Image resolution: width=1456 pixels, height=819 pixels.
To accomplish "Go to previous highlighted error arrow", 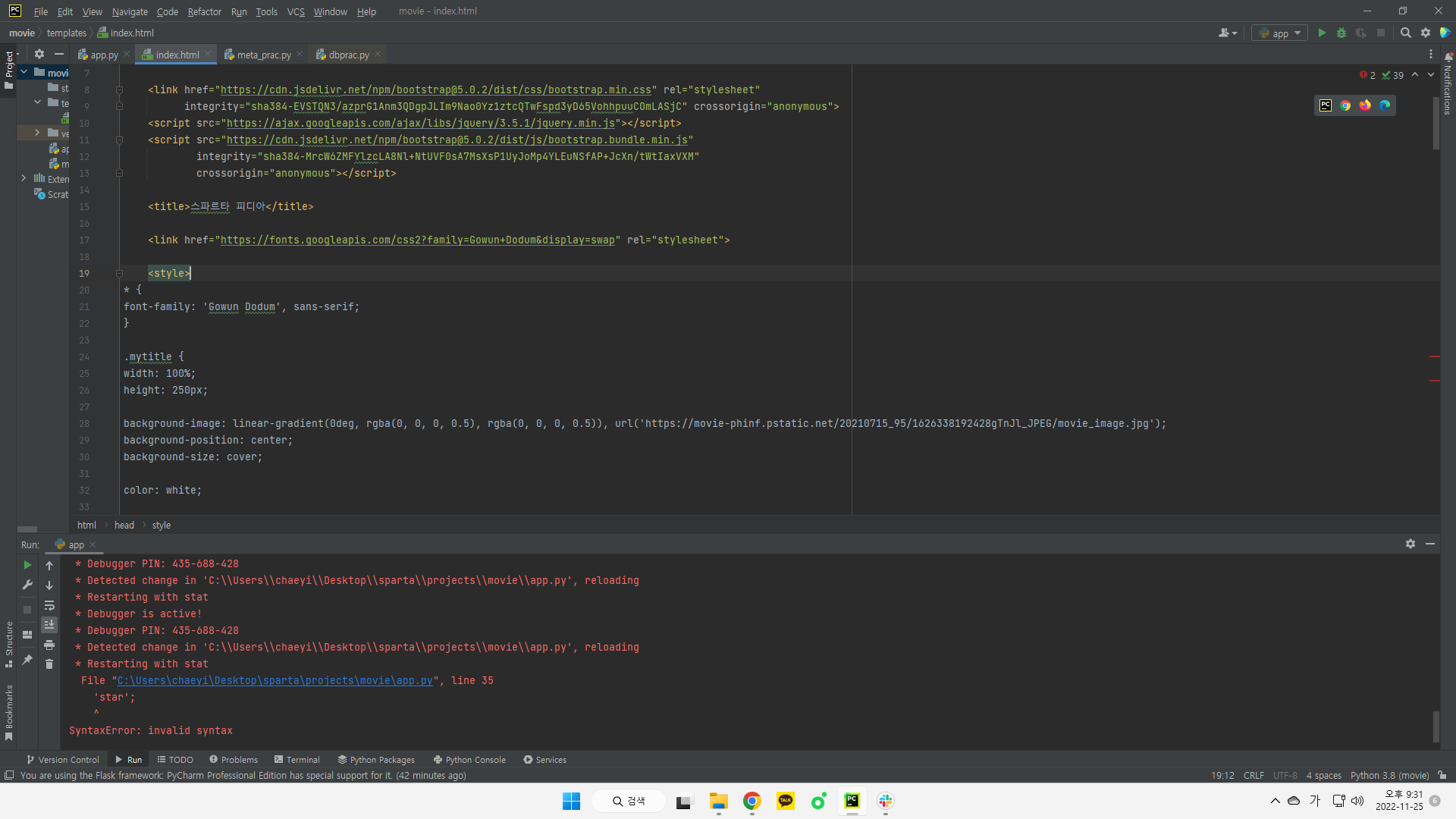I will click(1415, 75).
